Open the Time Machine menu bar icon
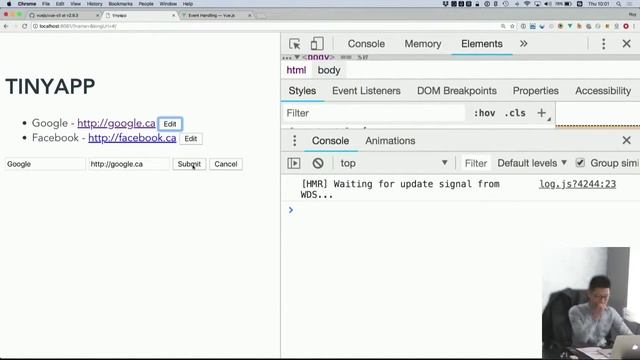This screenshot has height=360, width=640. point(506,4)
